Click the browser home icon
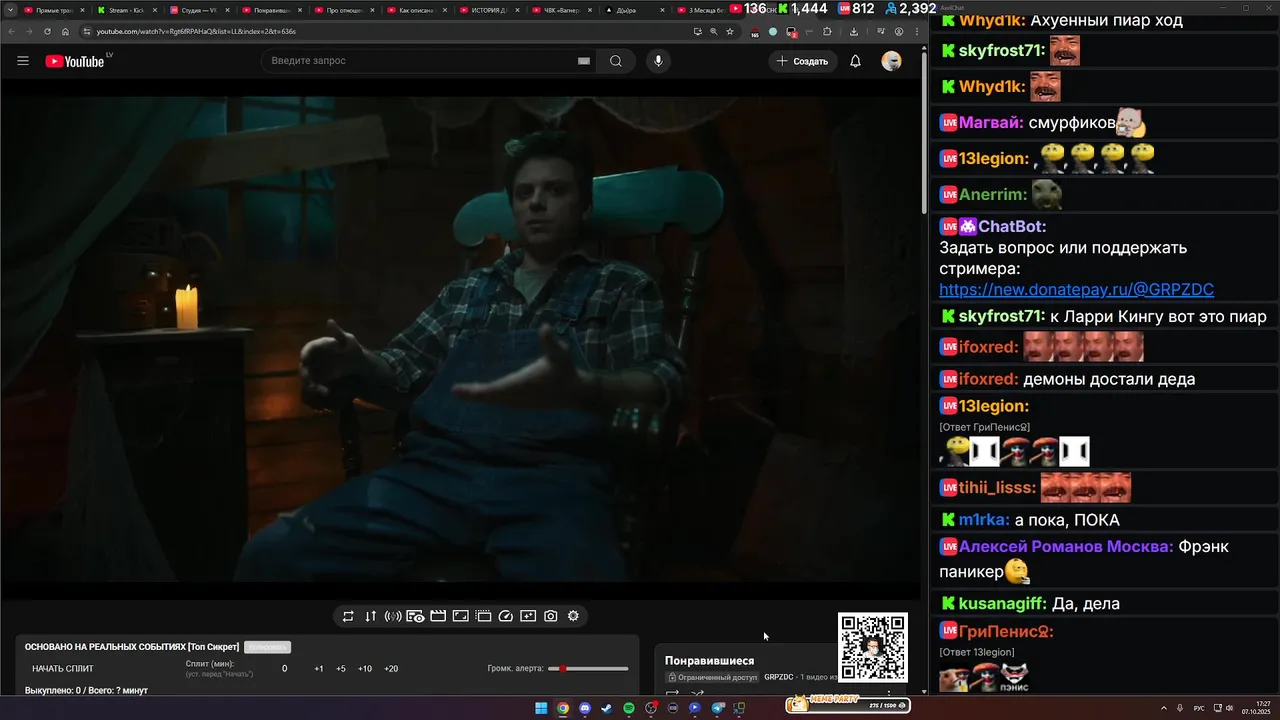This screenshot has width=1280, height=720. 65,31
